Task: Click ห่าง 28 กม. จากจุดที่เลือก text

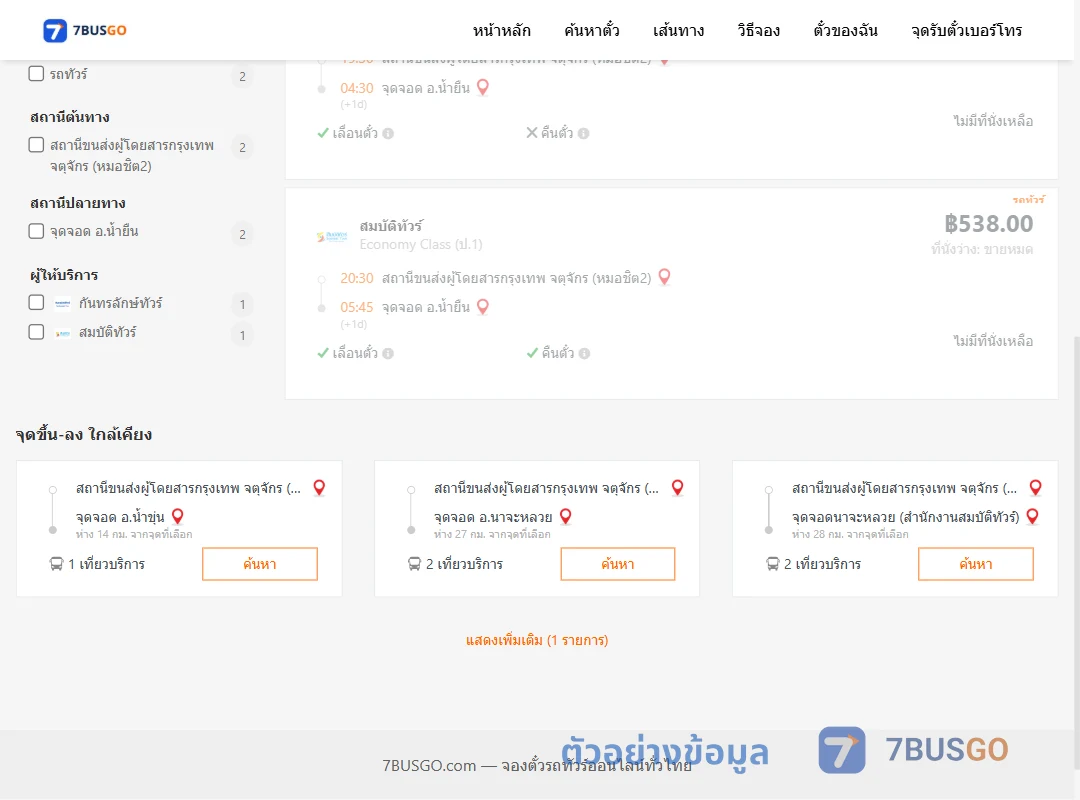Action: 850,534
